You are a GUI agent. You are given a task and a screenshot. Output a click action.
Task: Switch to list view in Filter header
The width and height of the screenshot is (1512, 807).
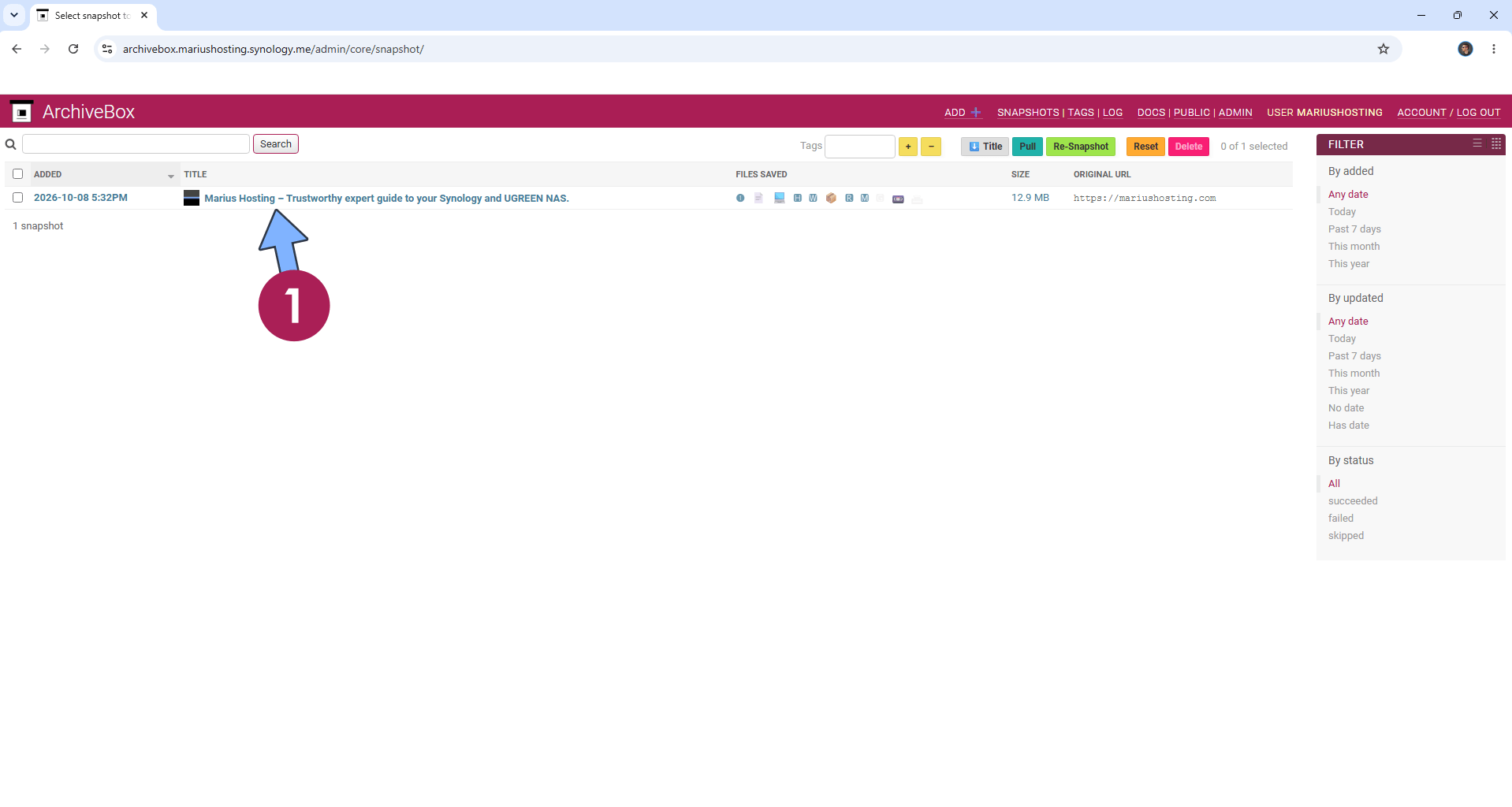click(1477, 143)
